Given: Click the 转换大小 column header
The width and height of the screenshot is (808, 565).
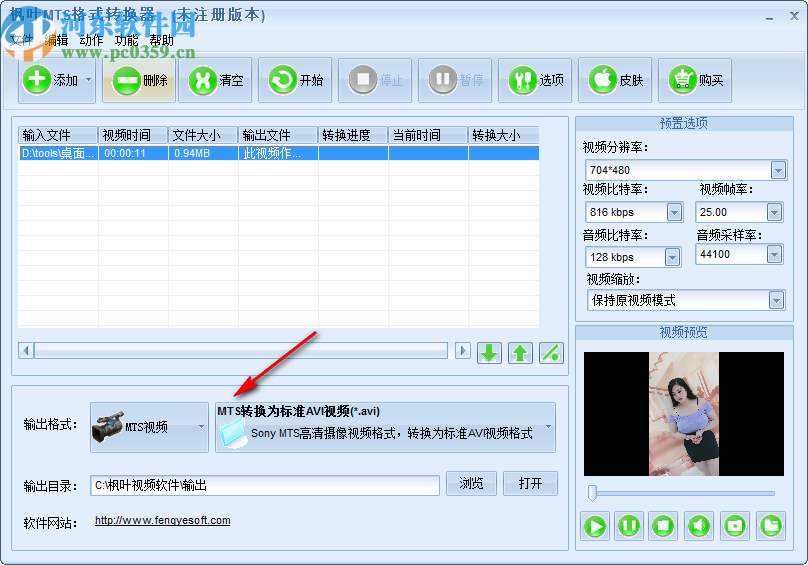Looking at the screenshot, I should (504, 135).
